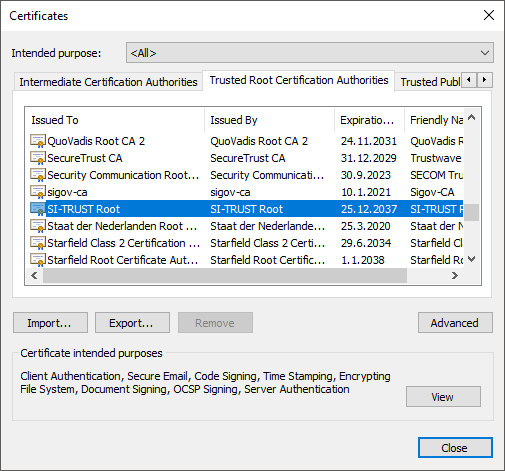Viewport: 505px width, 471px height.
Task: Click the SecureTrust CA certificate icon
Action: pos(38,158)
